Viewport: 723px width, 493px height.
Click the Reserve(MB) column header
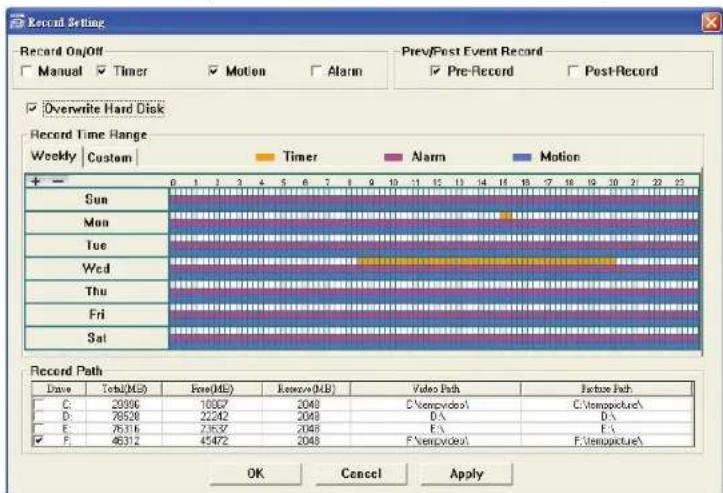point(306,389)
